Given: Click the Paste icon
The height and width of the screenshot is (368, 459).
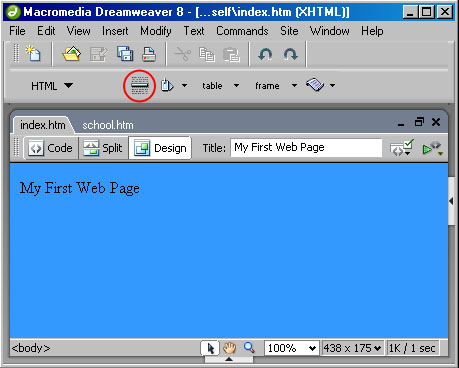Looking at the screenshot, I should point(232,54).
